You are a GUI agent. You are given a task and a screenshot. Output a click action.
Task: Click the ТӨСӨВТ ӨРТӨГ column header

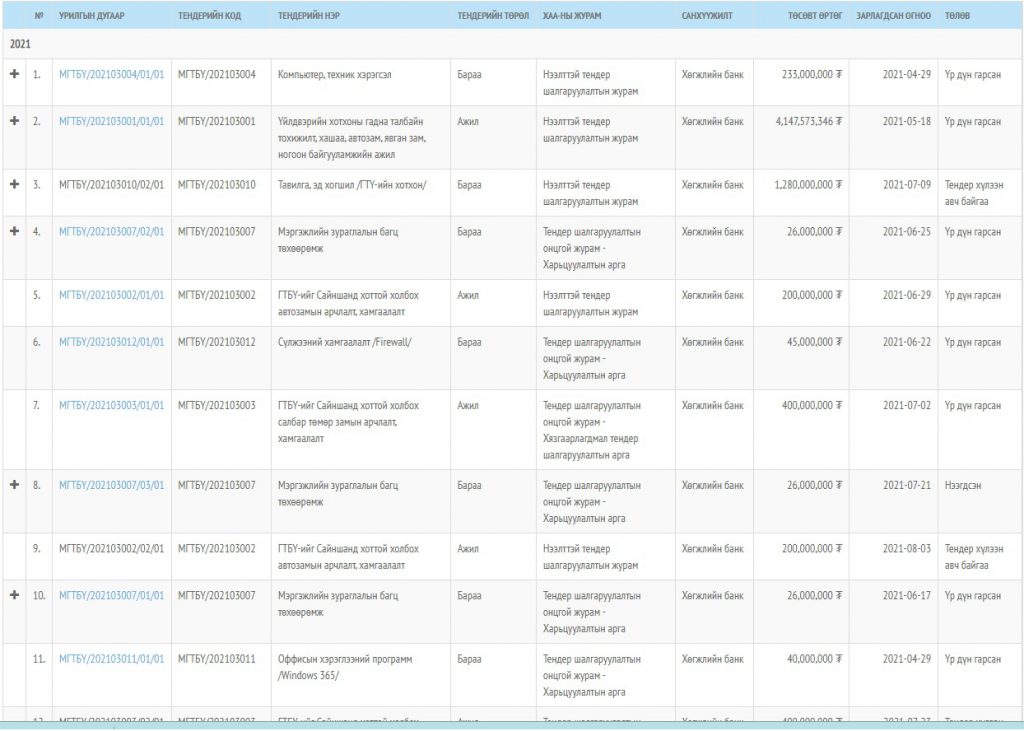tap(815, 16)
